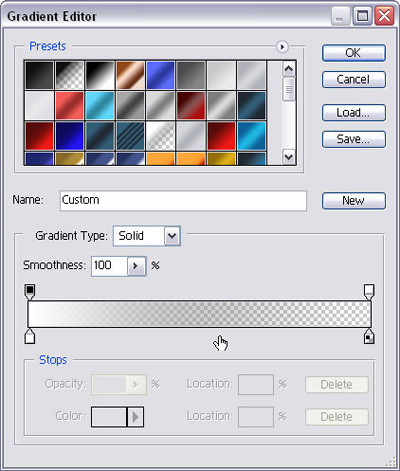Click the presets scrollbar thumb
The height and width of the screenshot is (471, 400).
pos(289,89)
